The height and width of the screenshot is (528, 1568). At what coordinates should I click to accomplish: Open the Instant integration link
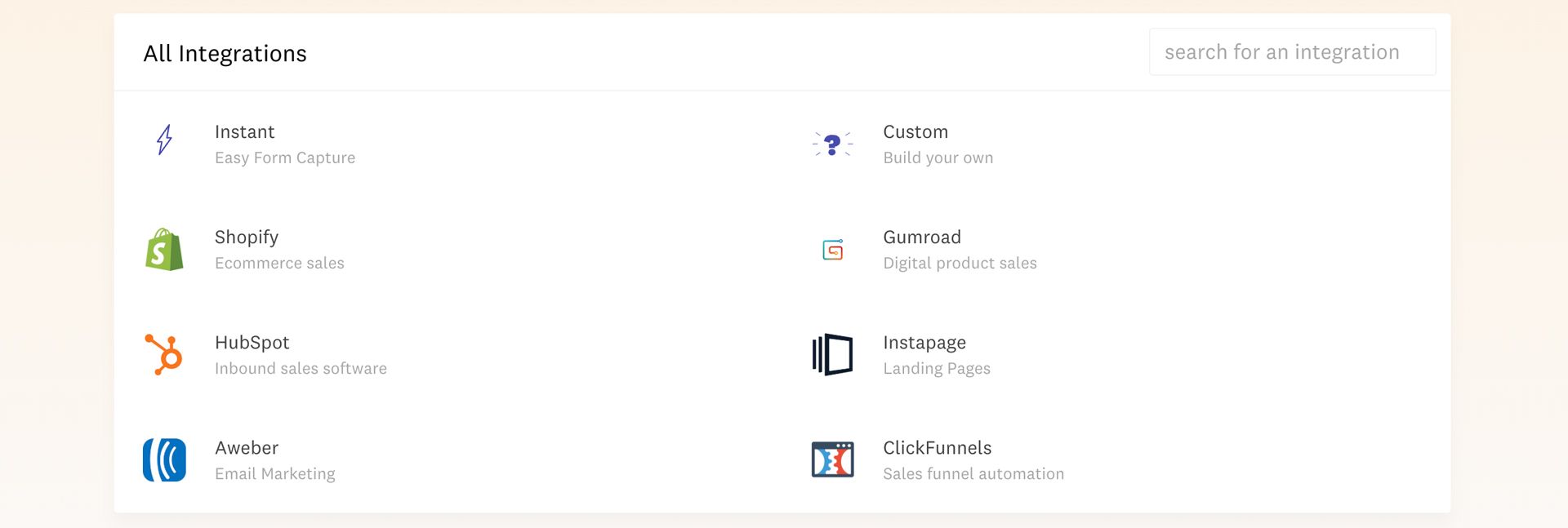point(244,131)
